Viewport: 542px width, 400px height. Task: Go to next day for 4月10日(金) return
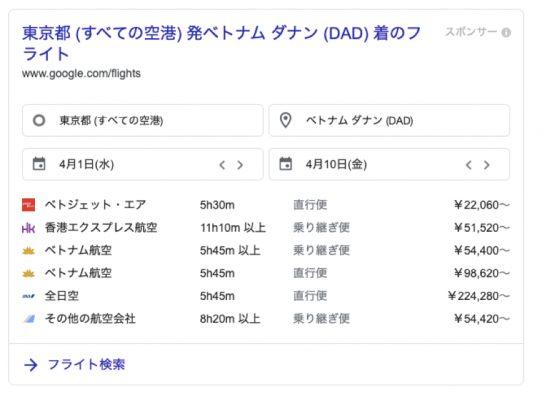[x=487, y=165]
